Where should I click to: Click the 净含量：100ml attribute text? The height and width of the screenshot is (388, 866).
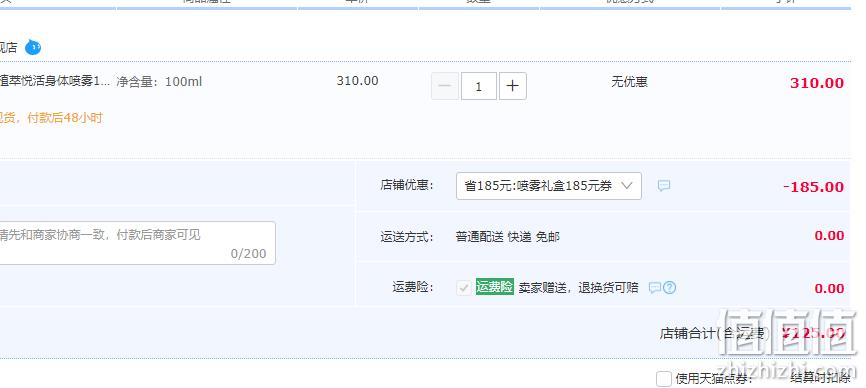tap(159, 82)
